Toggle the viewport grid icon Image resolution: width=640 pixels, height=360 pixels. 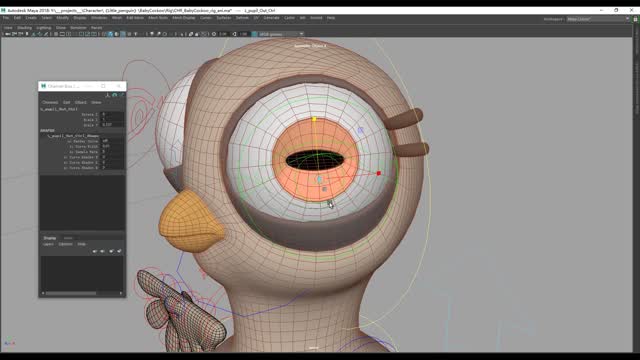coord(56,34)
